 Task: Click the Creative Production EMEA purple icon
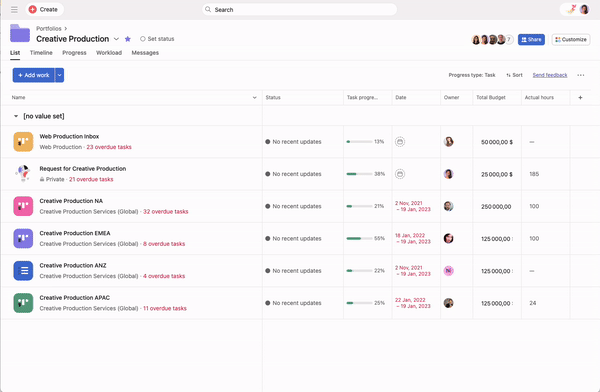pyautogui.click(x=23, y=238)
